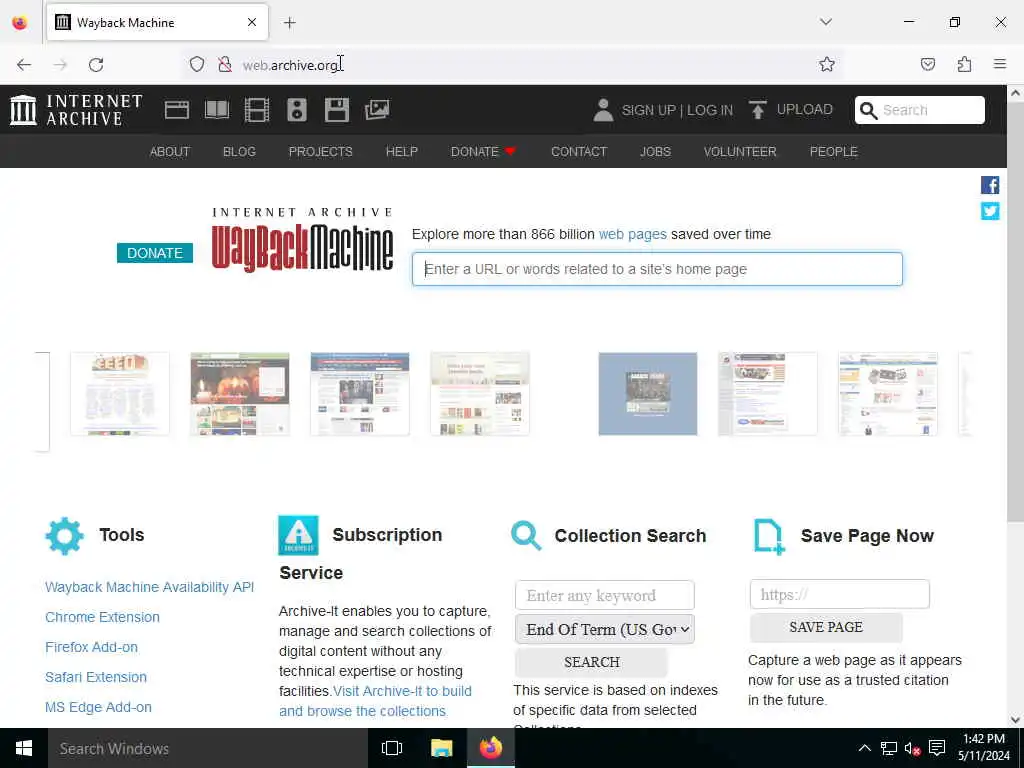Image resolution: width=1024 pixels, height=768 pixels.
Task: Open the ABOUT menu item
Action: click(170, 152)
